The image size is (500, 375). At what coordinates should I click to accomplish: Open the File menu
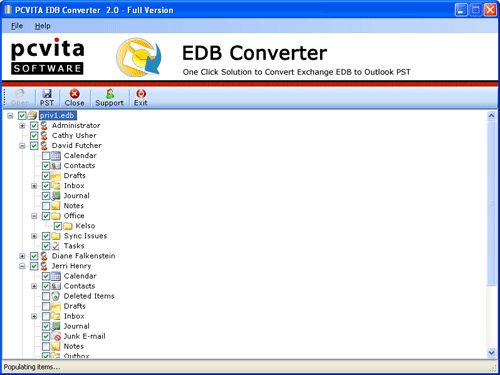[x=17, y=26]
